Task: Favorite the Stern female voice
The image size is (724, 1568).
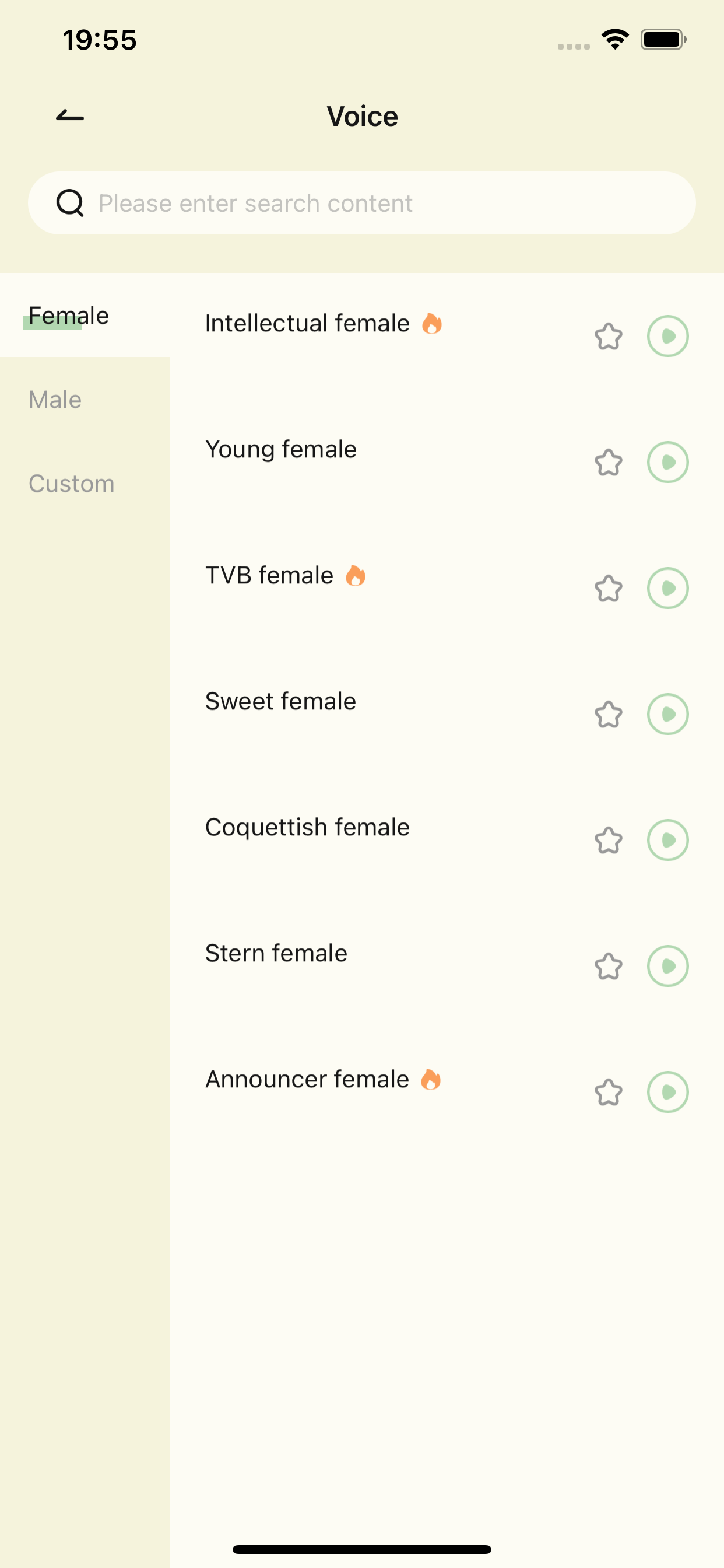Action: point(609,967)
